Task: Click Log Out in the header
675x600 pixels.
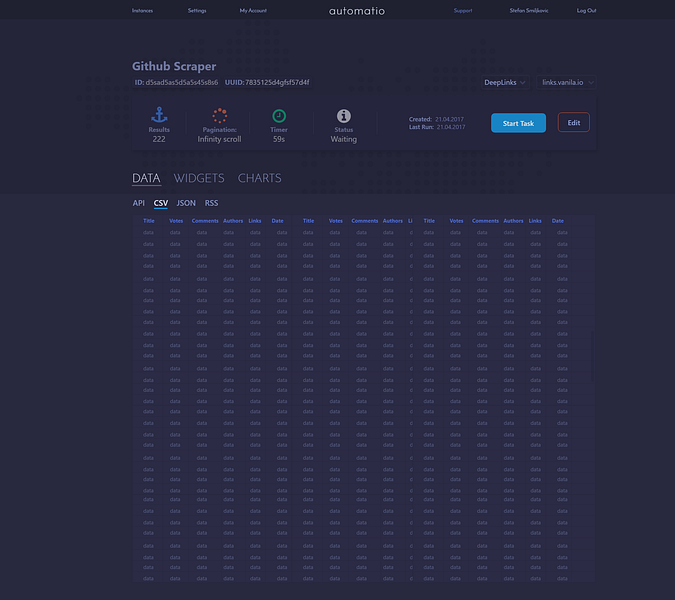Action: click(x=586, y=11)
